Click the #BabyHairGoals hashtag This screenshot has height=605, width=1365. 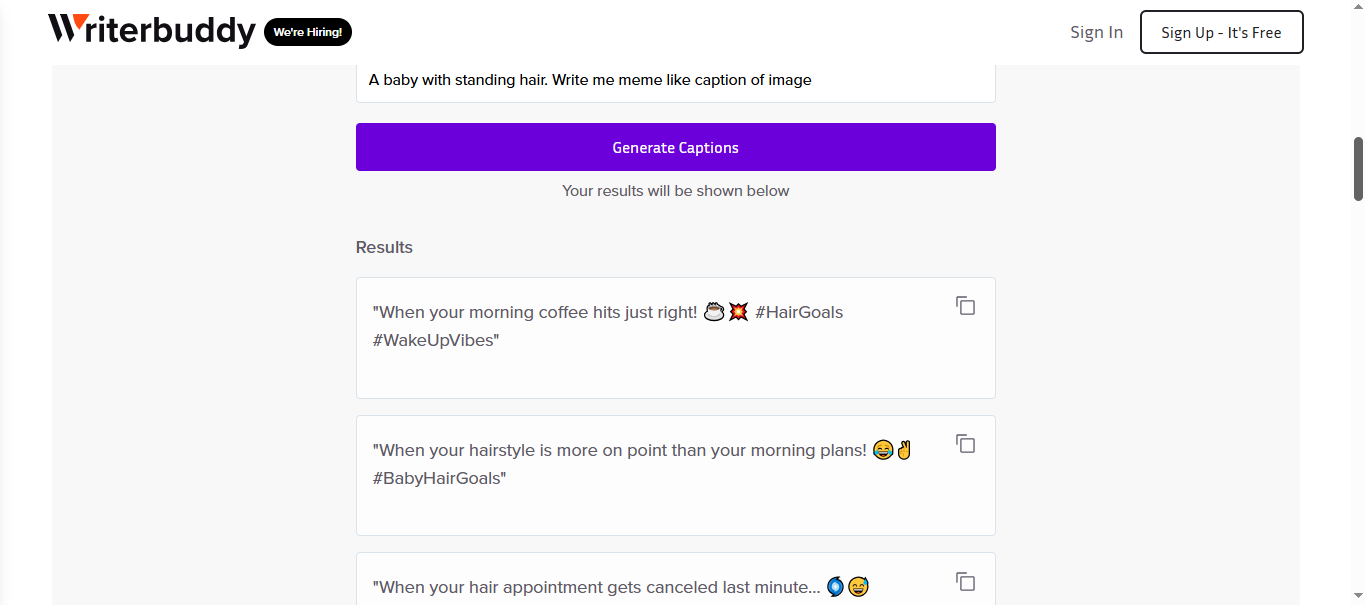[439, 478]
